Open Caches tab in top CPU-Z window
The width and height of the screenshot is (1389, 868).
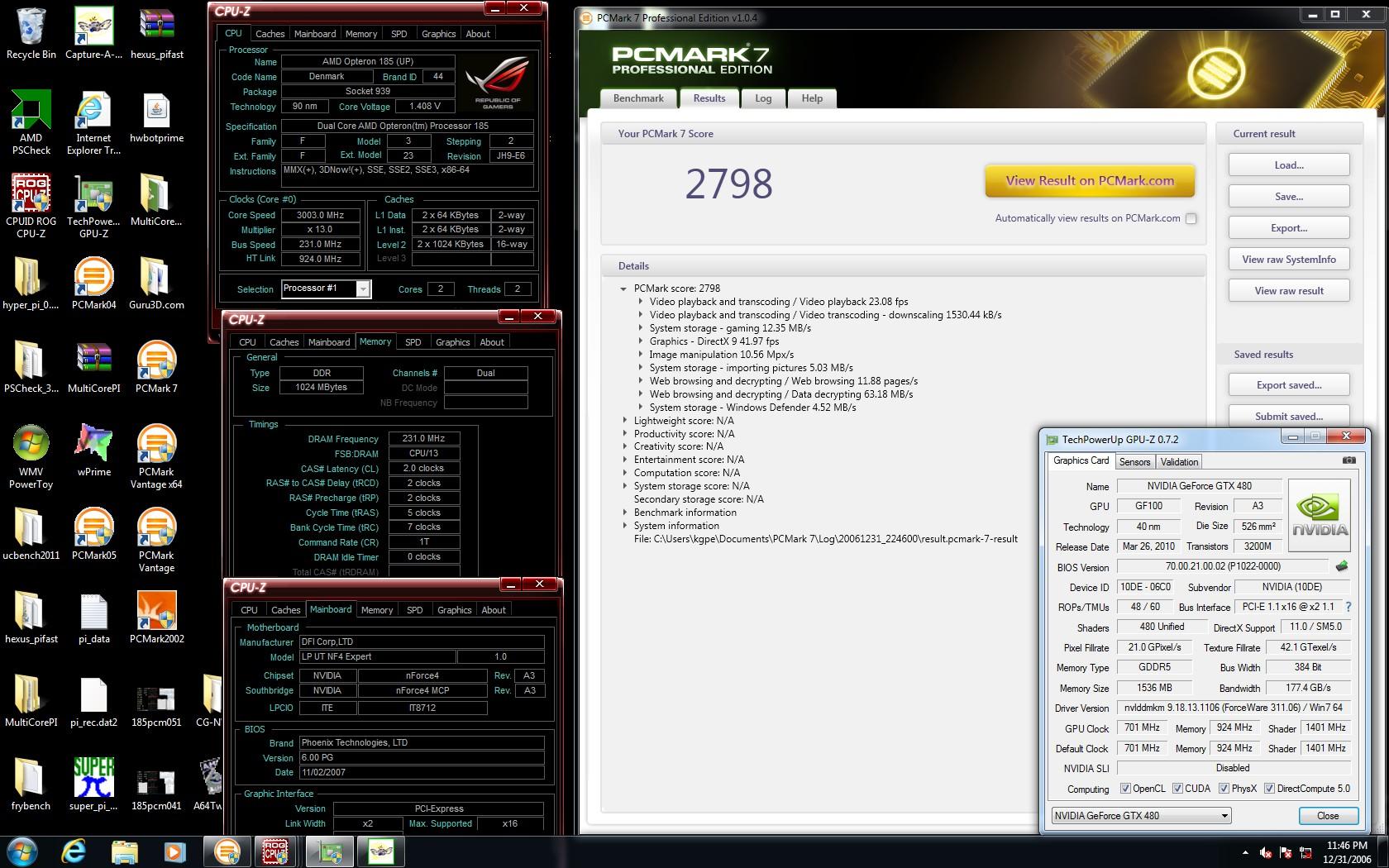(x=270, y=34)
